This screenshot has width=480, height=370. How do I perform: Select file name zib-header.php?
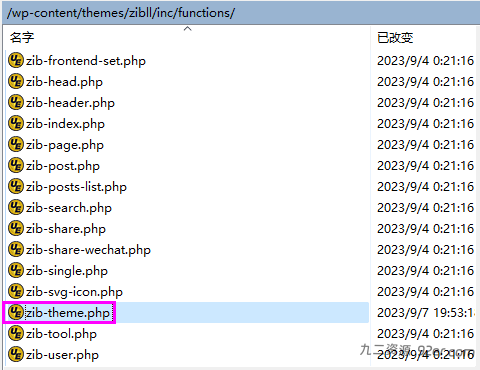click(70, 103)
